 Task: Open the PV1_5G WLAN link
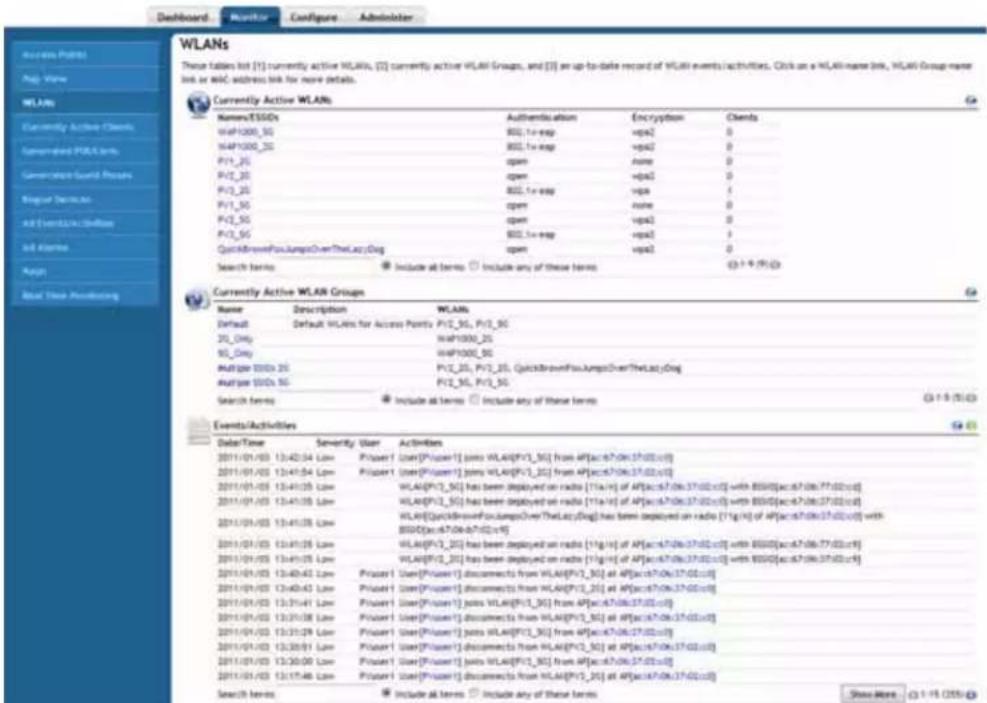click(x=234, y=205)
